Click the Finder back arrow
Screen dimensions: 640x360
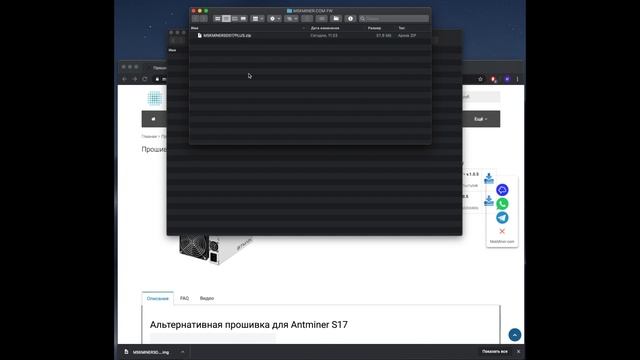click(x=196, y=19)
